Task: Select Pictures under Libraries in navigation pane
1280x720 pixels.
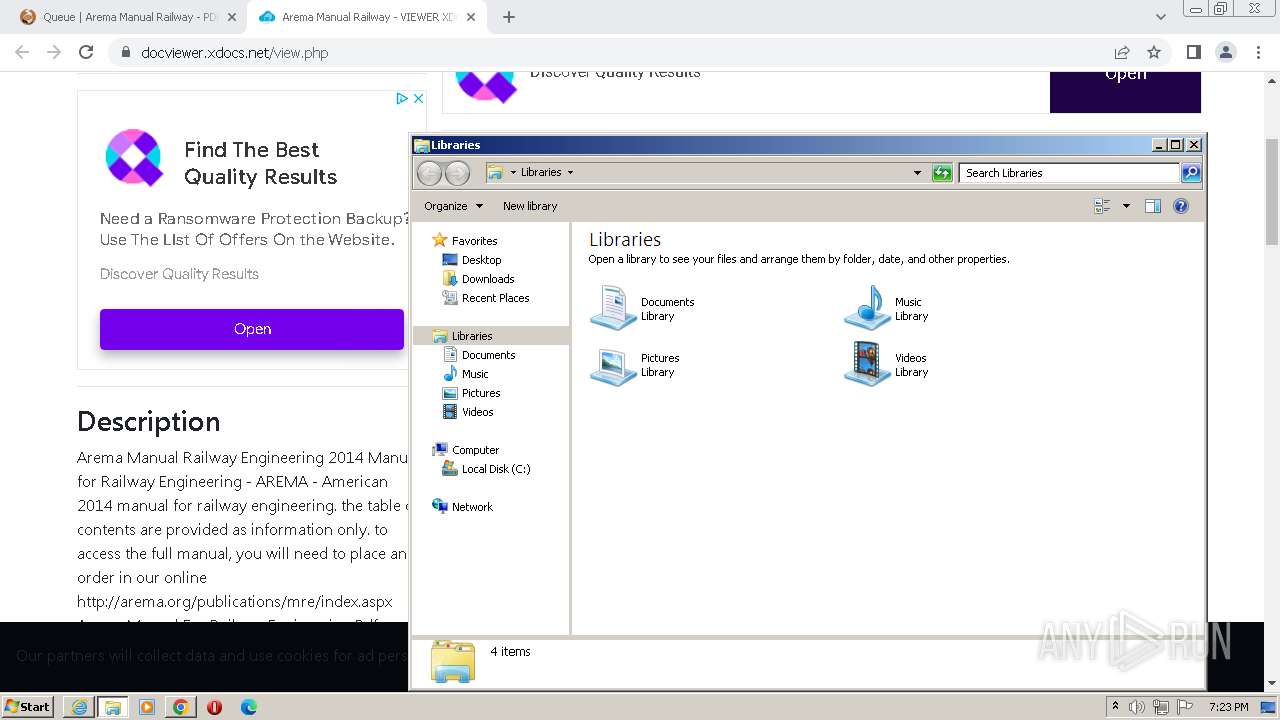Action: (x=481, y=393)
